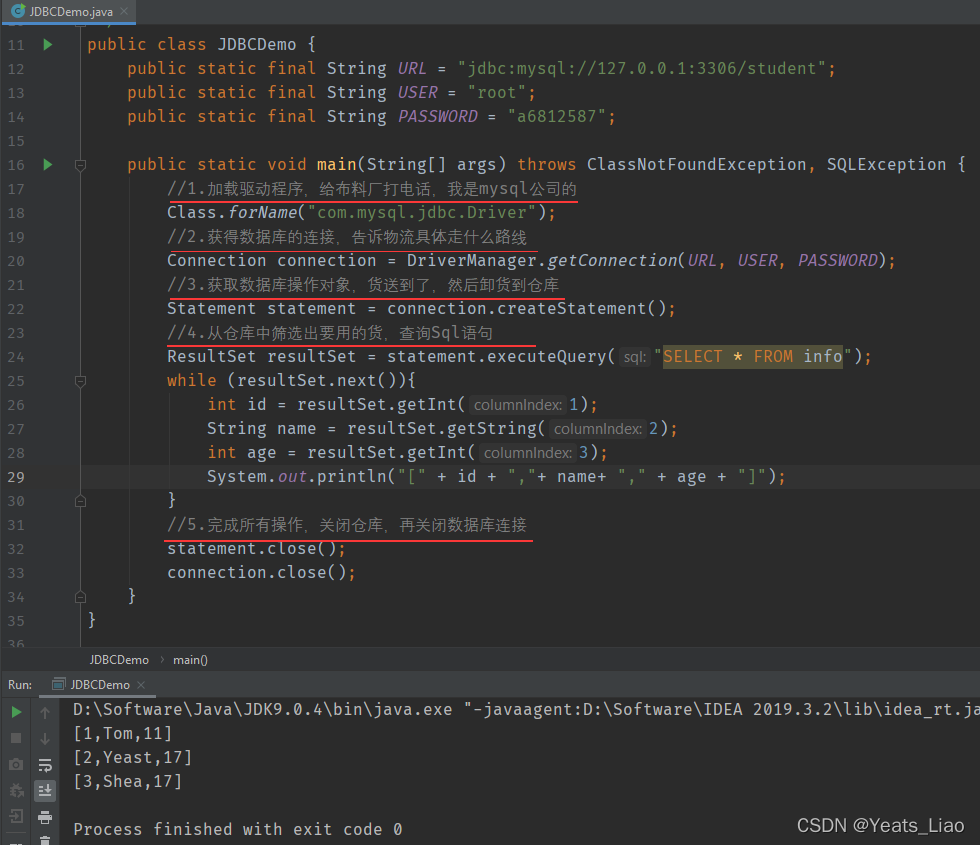Click the up arrow in console toolbar
This screenshot has height=845, width=980.
[45, 712]
